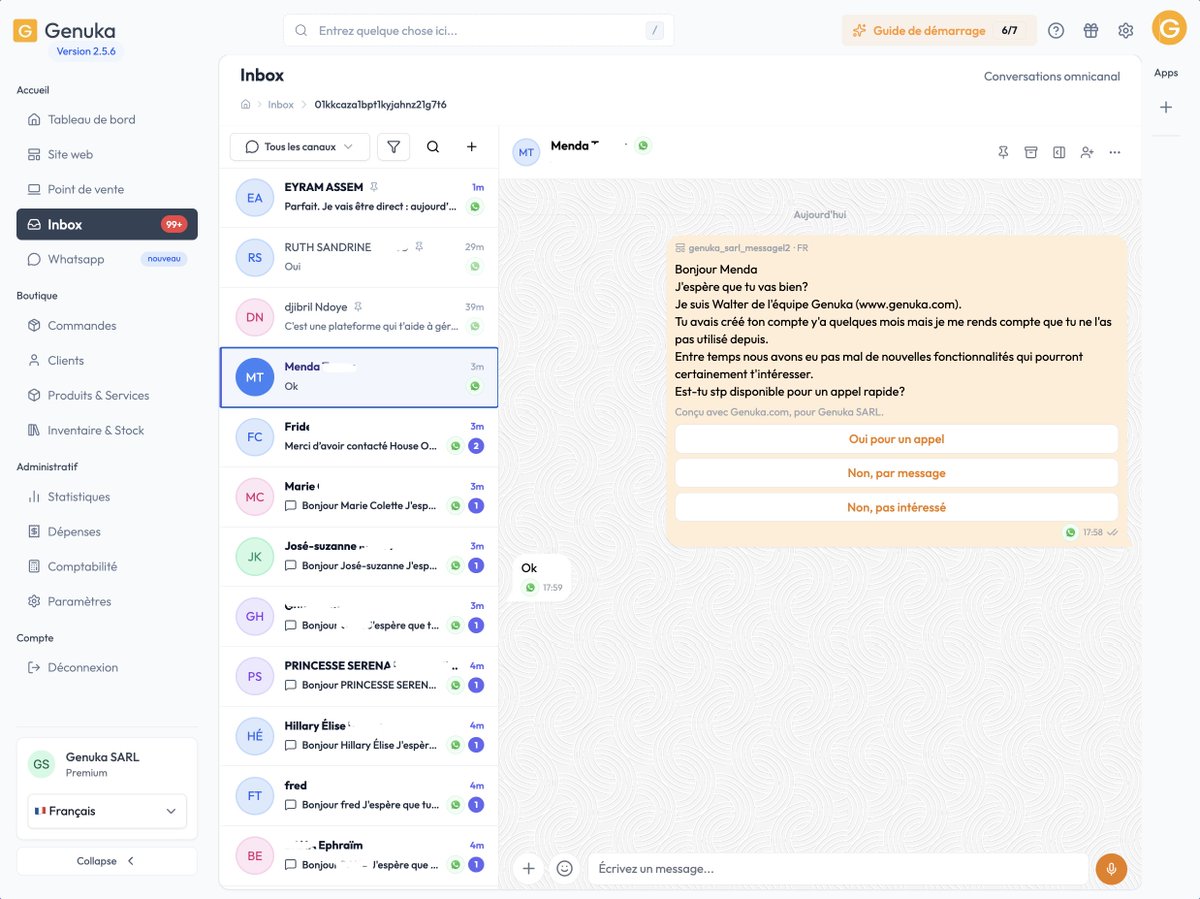Open EYRAM ASSEM conversation

pos(359,197)
